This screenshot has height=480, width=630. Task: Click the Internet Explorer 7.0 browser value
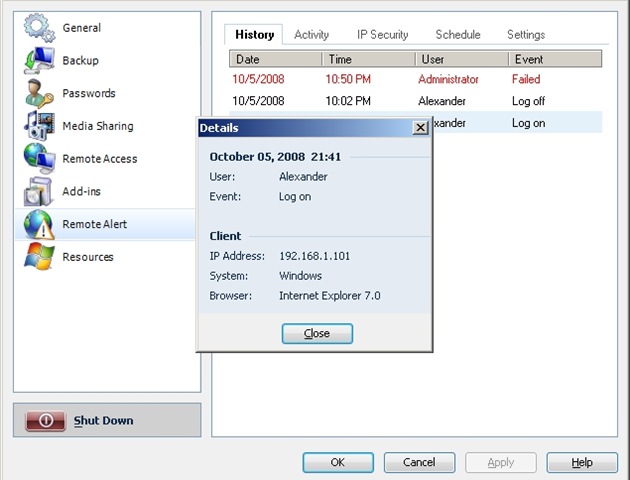coord(329,296)
